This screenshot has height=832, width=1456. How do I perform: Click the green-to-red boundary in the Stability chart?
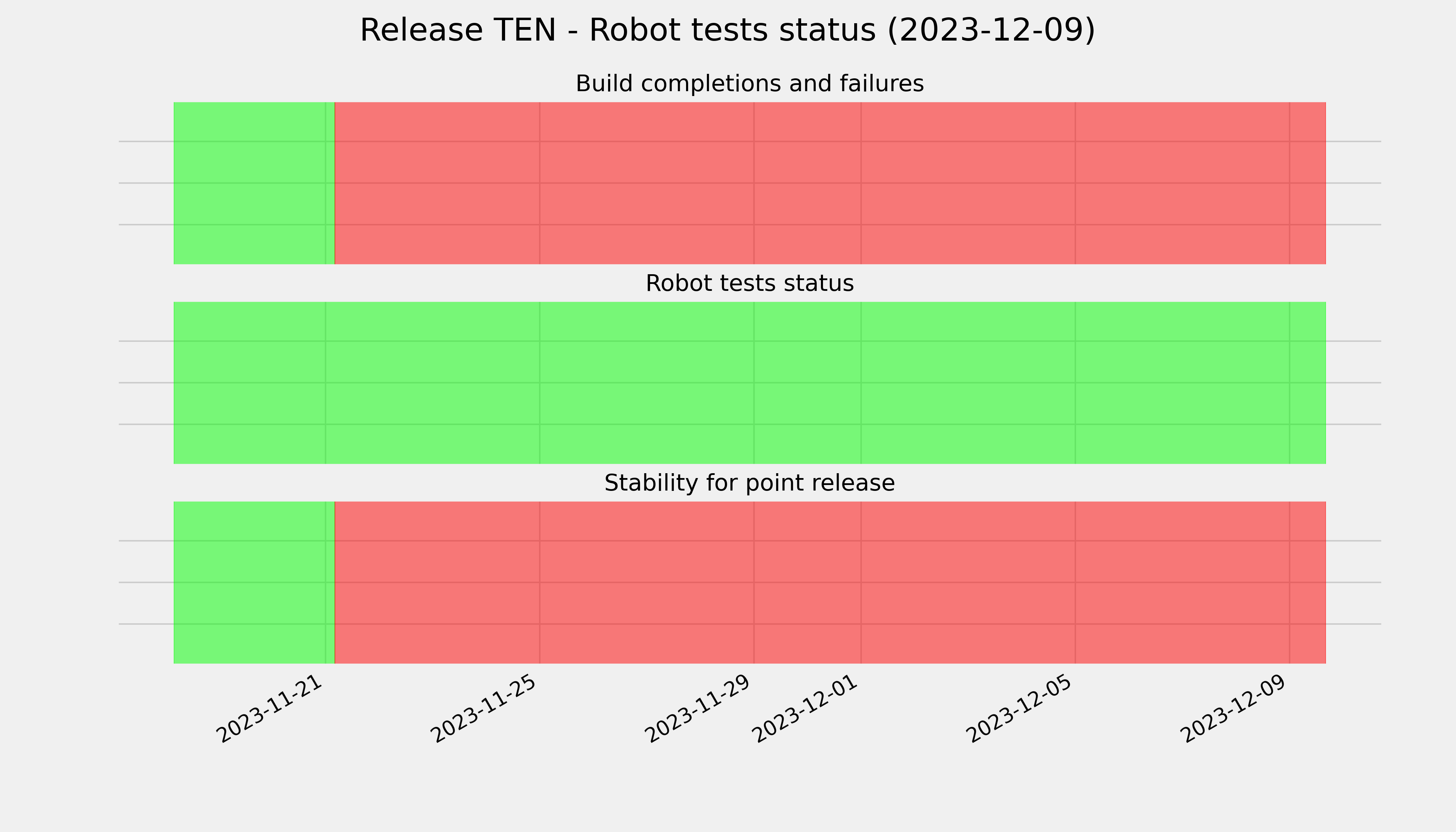click(334, 582)
